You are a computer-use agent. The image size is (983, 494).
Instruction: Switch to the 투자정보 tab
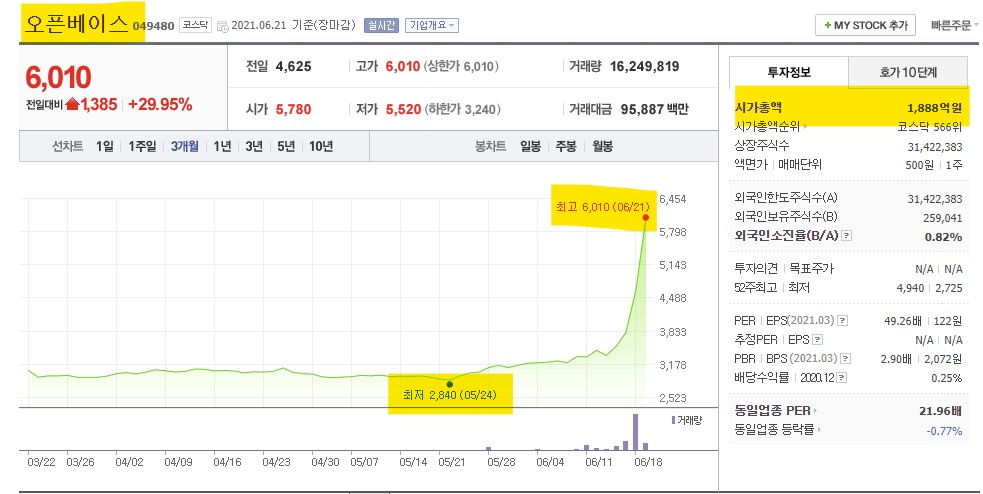coord(789,72)
